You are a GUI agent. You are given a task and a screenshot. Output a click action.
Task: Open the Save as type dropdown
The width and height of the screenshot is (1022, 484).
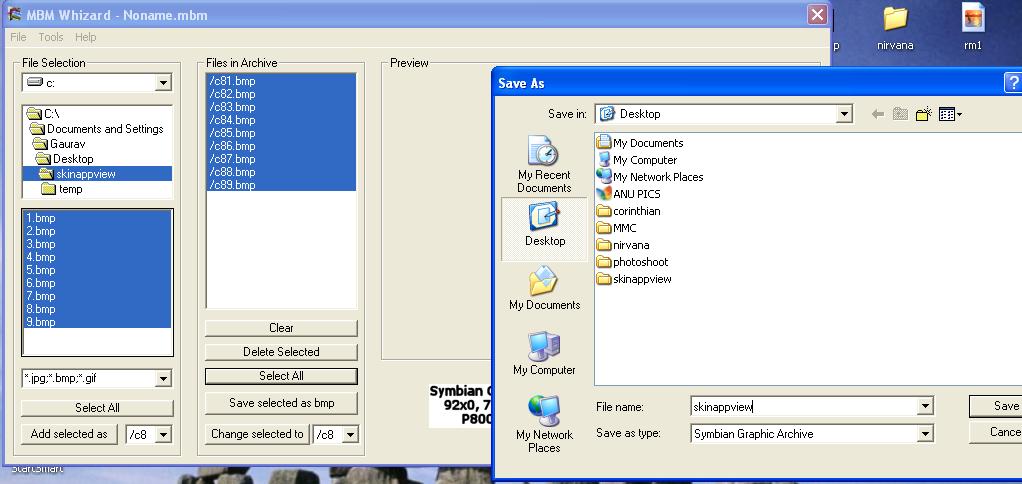click(x=925, y=434)
